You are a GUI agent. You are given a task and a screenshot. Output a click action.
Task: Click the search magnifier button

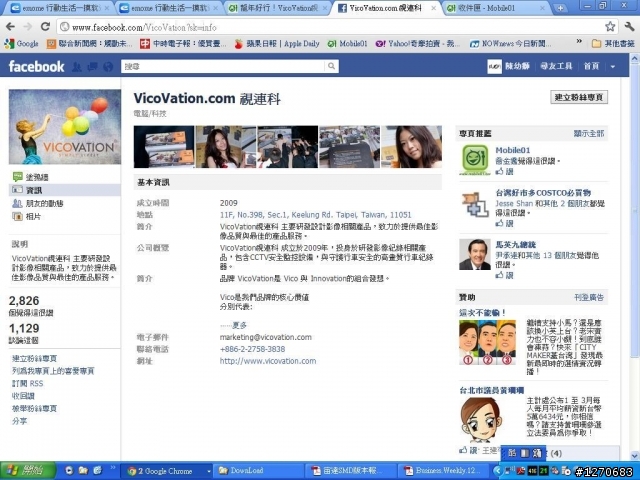331,66
